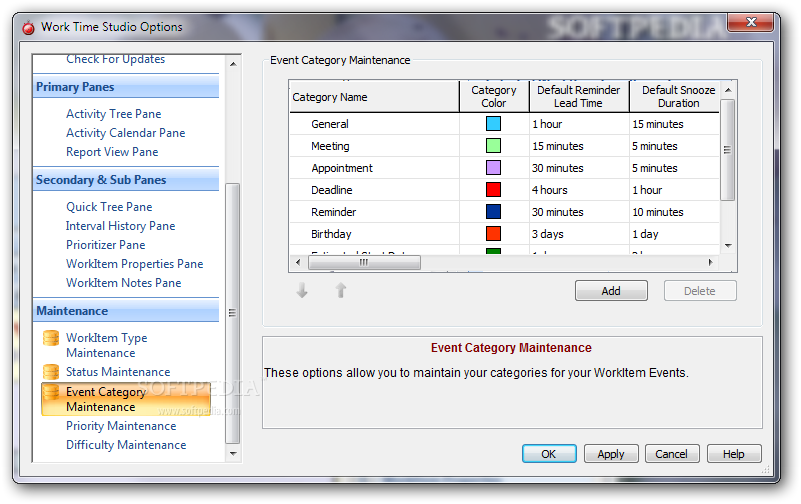Click the Work Time Studio title bar icon
Image resolution: width=801 pixels, height=504 pixels.
pos(29,27)
